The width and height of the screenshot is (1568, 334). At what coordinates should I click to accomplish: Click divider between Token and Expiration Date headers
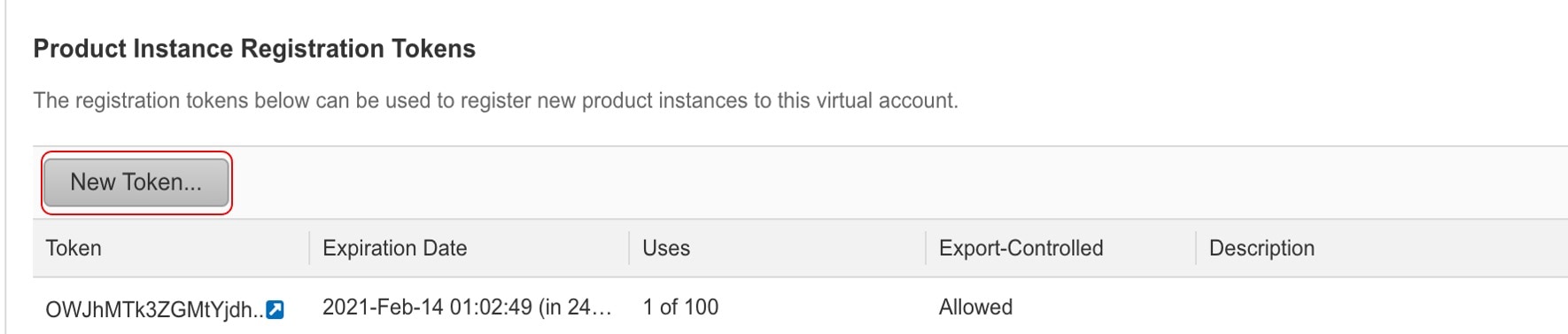[309, 248]
